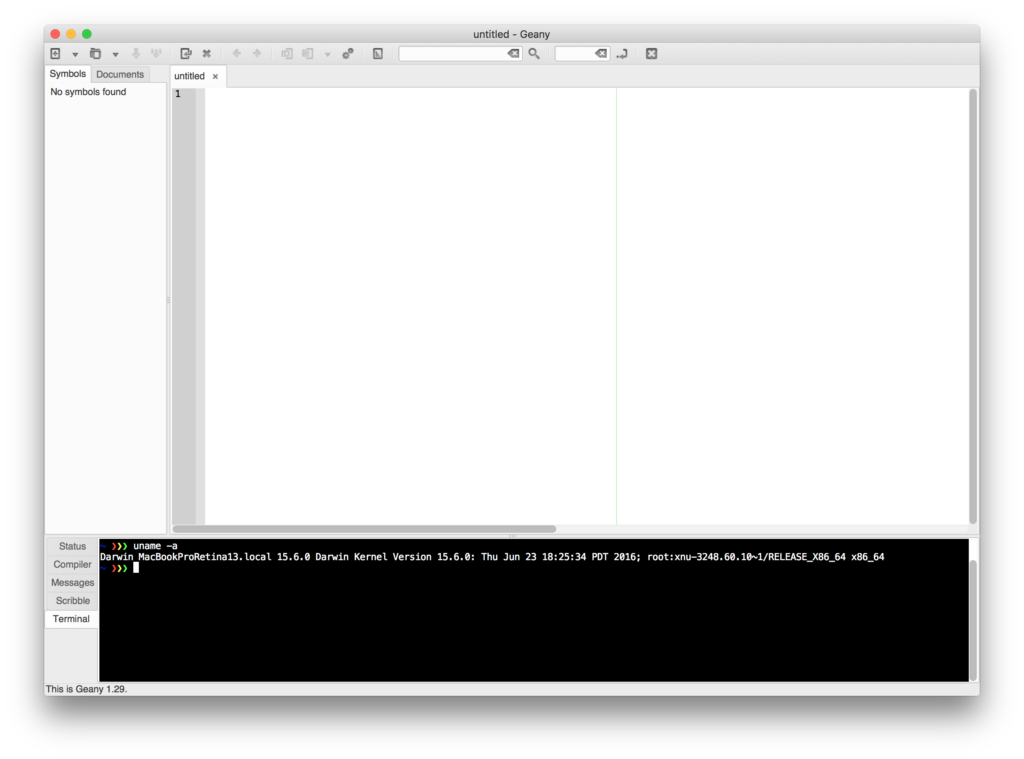The height and width of the screenshot is (759, 1024).
Task: Select the untitled editor tab
Action: (x=189, y=75)
